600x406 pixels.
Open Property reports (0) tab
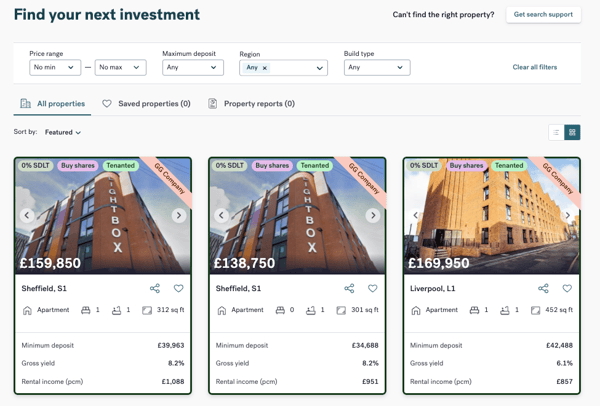point(251,104)
